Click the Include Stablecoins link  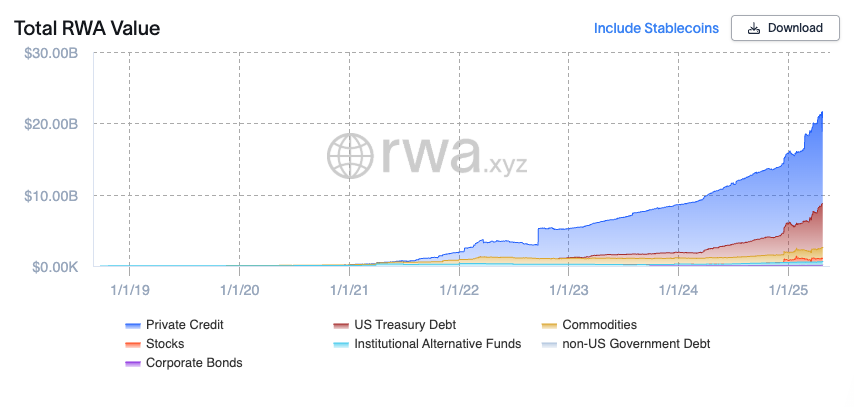[x=656, y=28]
